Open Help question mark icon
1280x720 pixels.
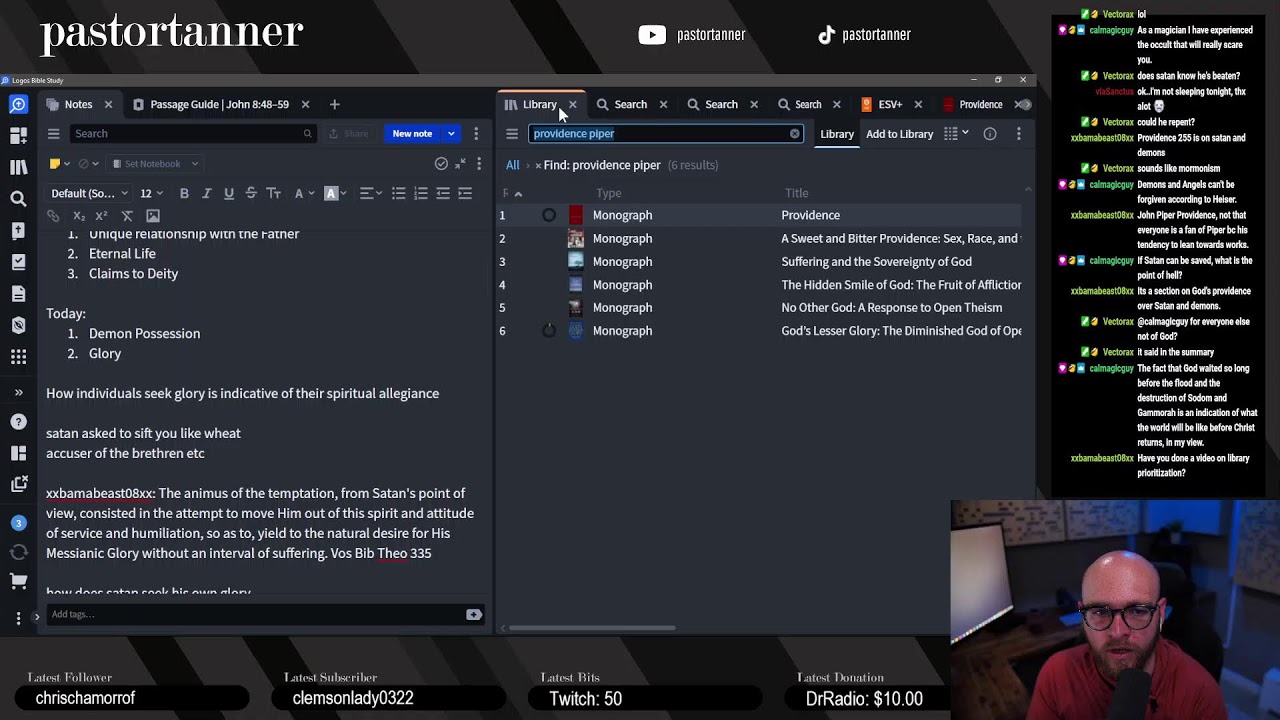(x=18, y=422)
